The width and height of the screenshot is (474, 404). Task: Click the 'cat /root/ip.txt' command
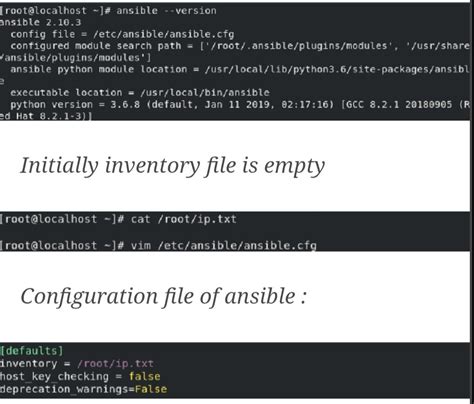pos(184,219)
